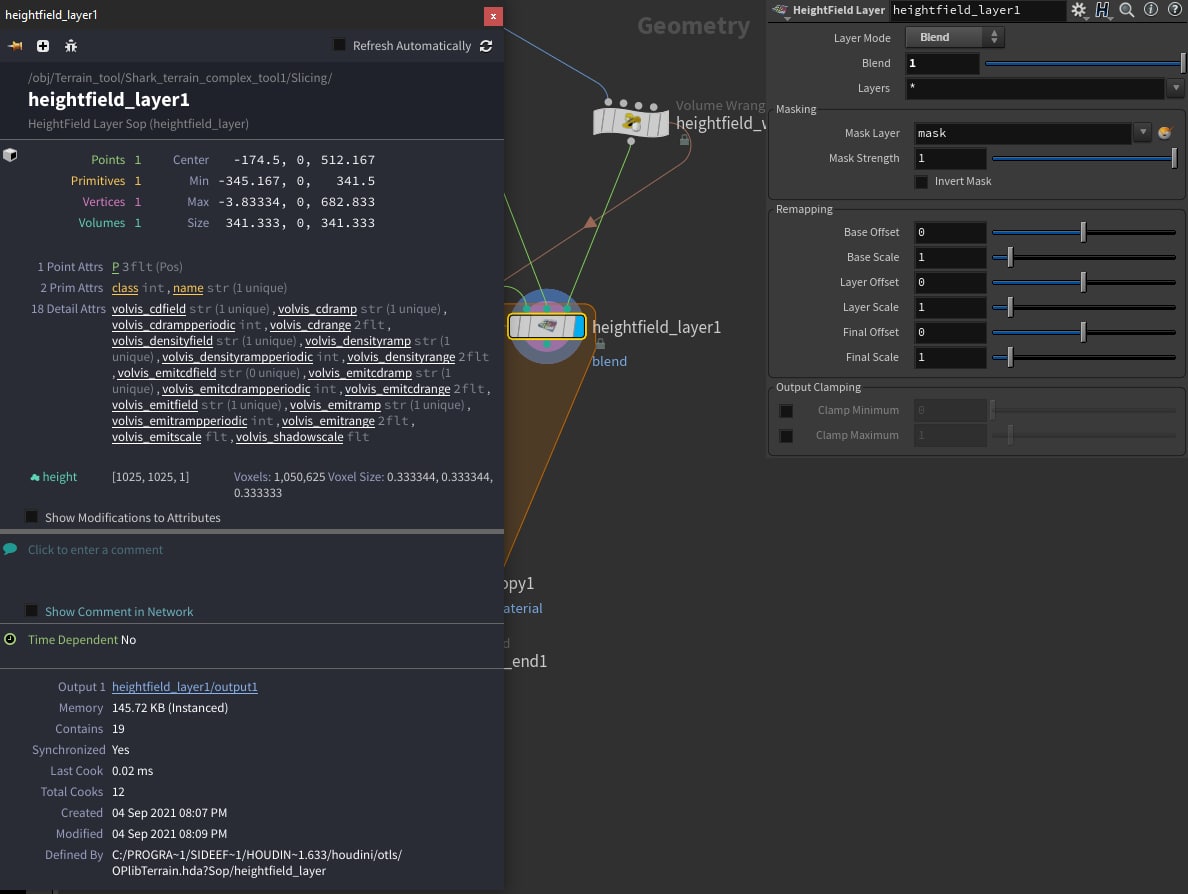The width and height of the screenshot is (1188, 894).
Task: Enable the Invert Mask checkbox
Action: coord(921,182)
